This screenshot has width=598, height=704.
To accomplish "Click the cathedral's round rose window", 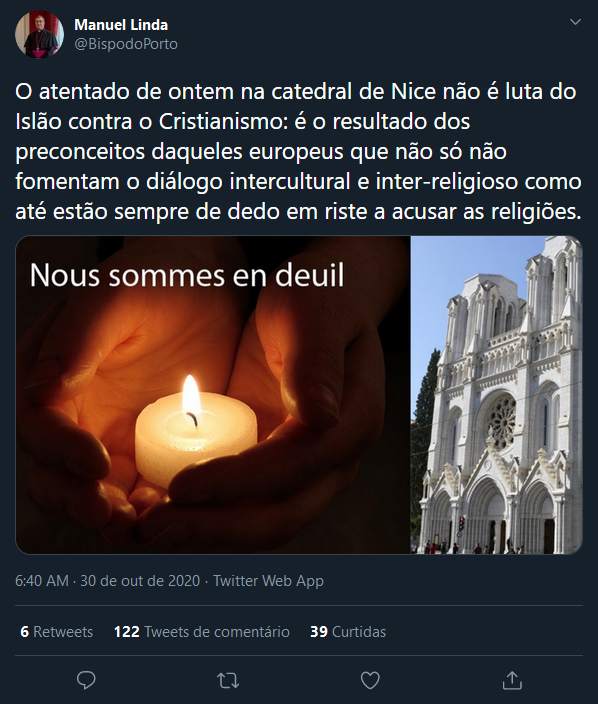I will tap(501, 421).
